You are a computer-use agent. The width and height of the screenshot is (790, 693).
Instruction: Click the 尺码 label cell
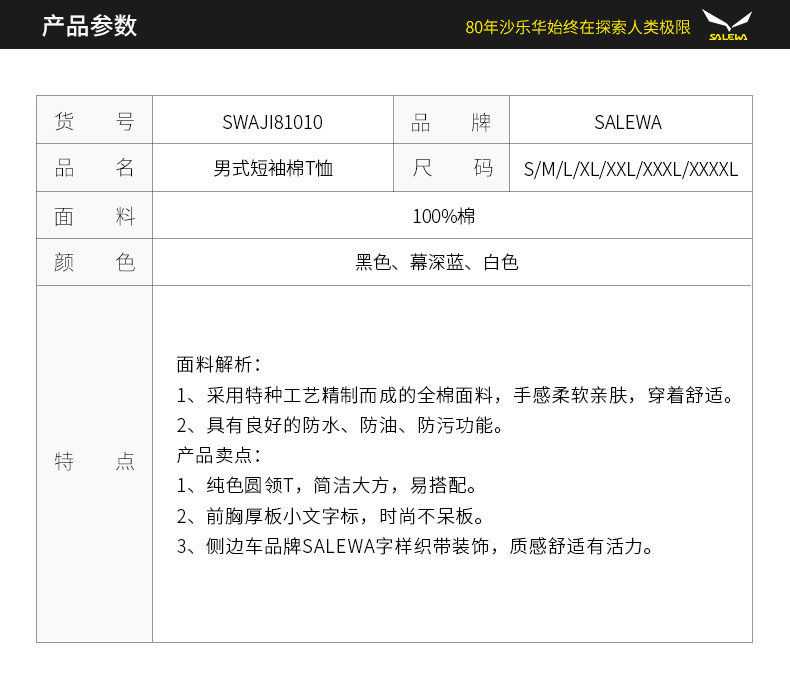tap(451, 168)
